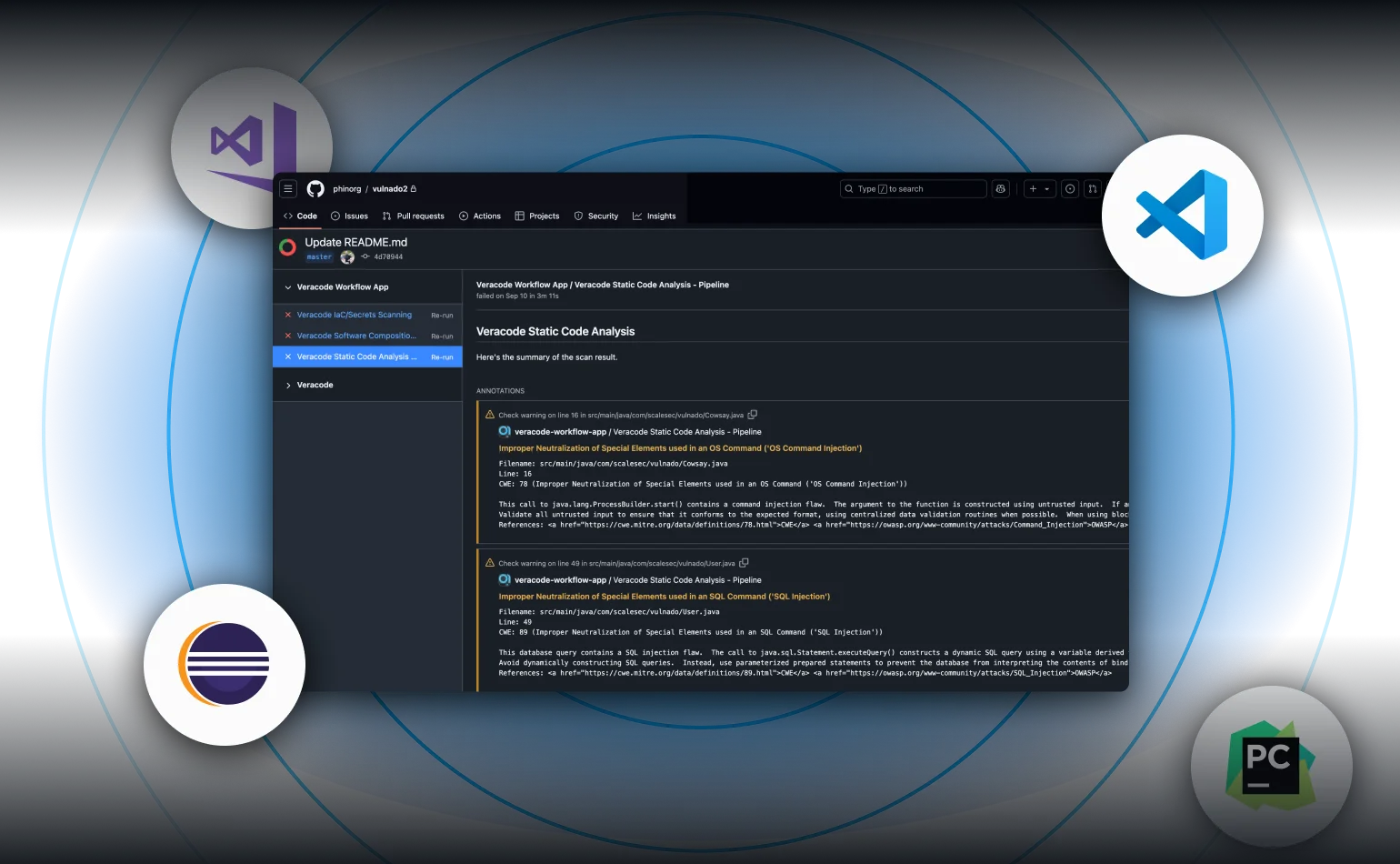Click the committer avatar next to master branch
Viewport: 1400px width, 864px height.
pyautogui.click(x=347, y=256)
